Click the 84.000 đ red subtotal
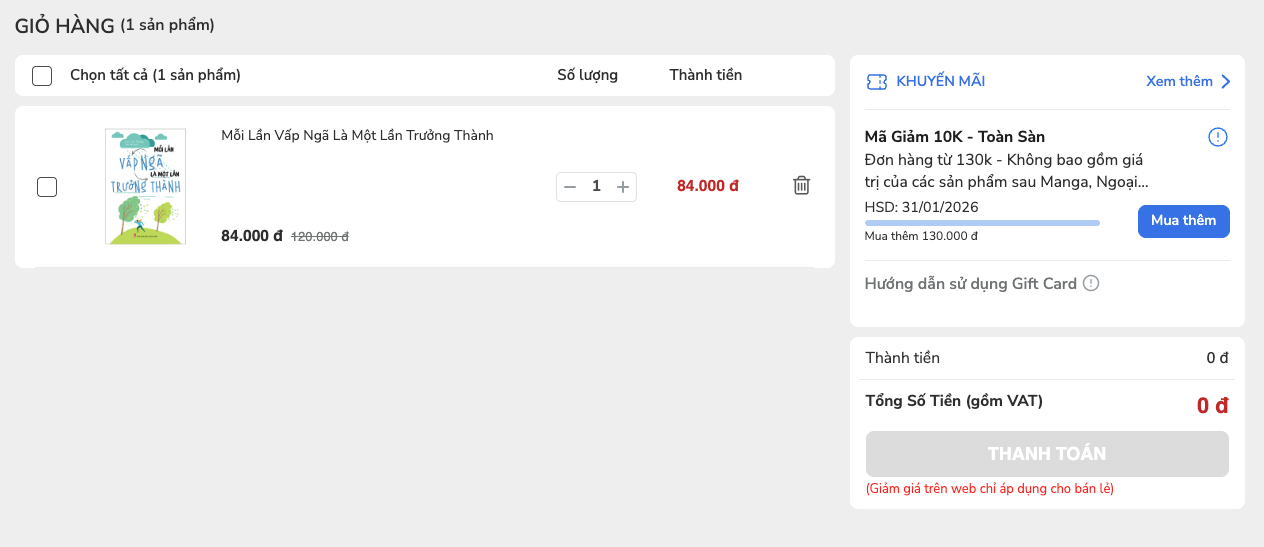Image resolution: width=1264 pixels, height=547 pixels. pos(708,186)
